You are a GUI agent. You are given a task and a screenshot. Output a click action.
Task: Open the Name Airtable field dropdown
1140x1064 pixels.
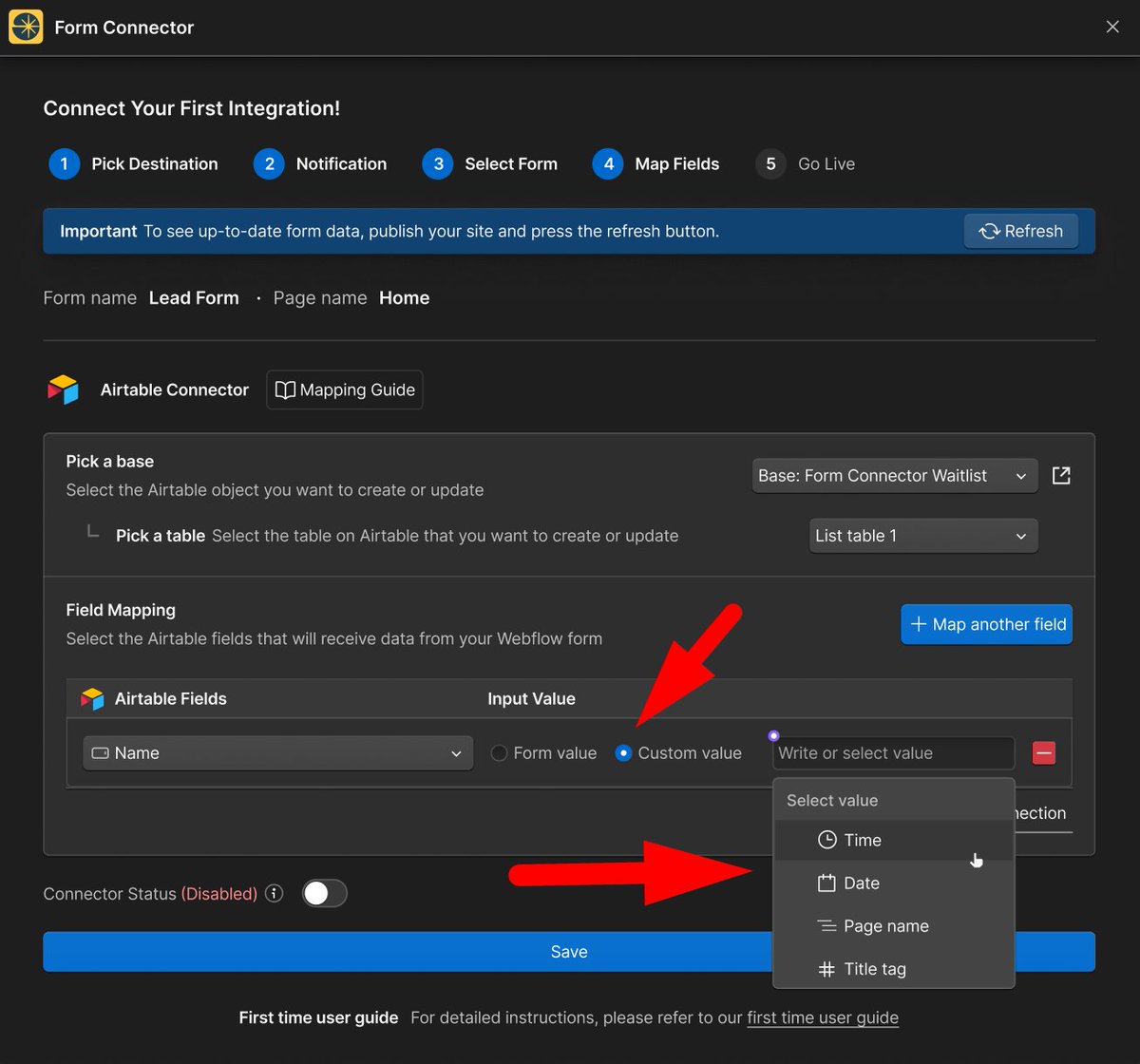278,753
